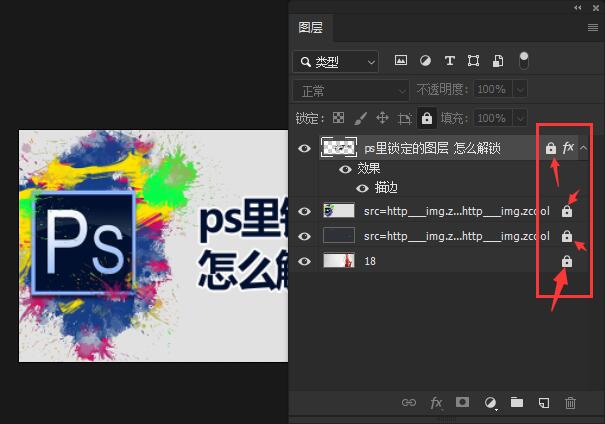
Task: Open the 正常 blend mode dropdown
Action: click(351, 91)
